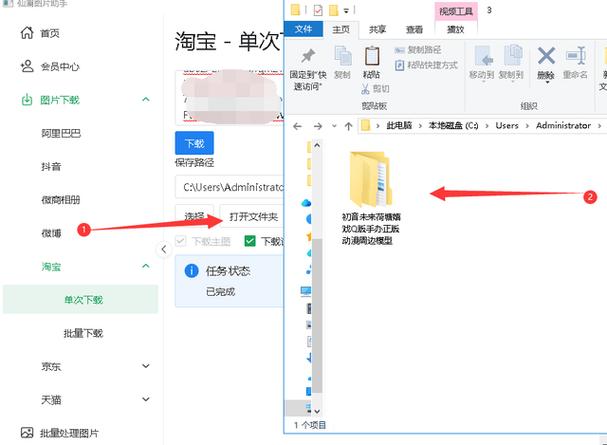
Task: Click the 选择 path button
Action: (x=194, y=216)
